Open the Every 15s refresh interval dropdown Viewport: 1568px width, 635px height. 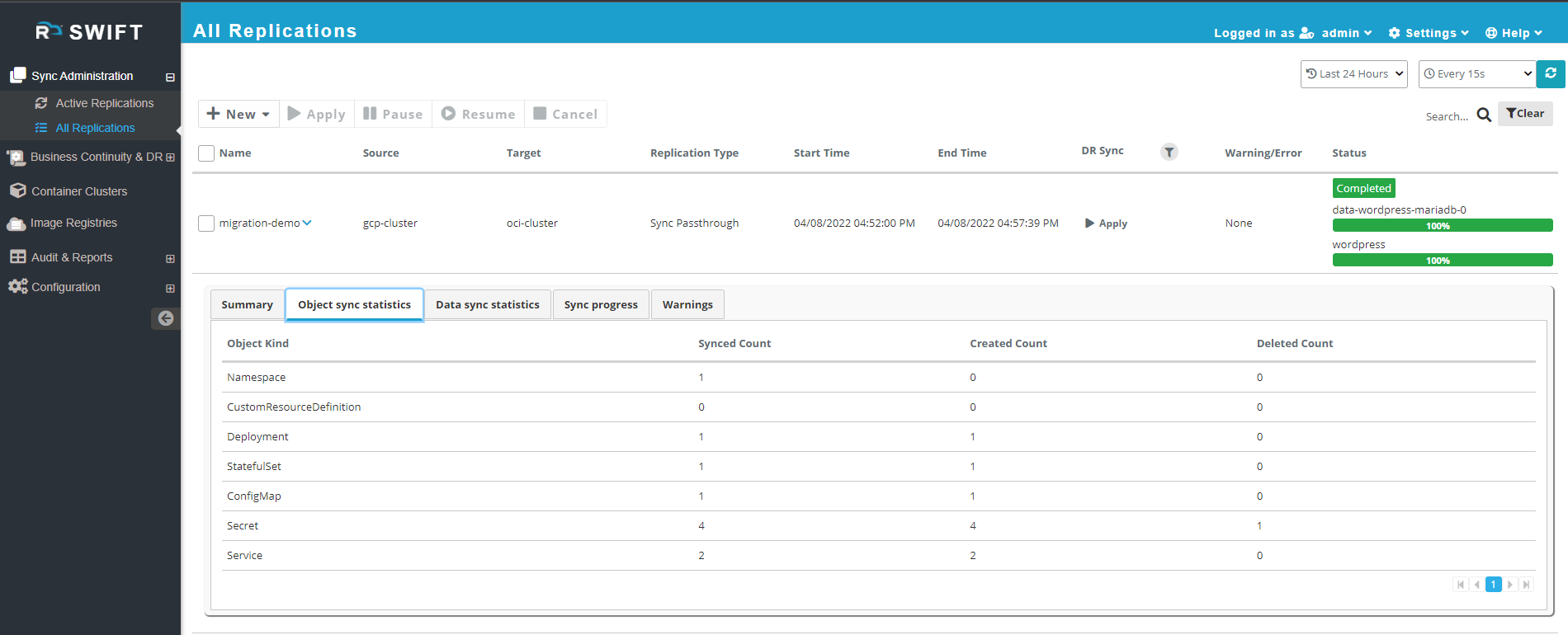click(1476, 73)
